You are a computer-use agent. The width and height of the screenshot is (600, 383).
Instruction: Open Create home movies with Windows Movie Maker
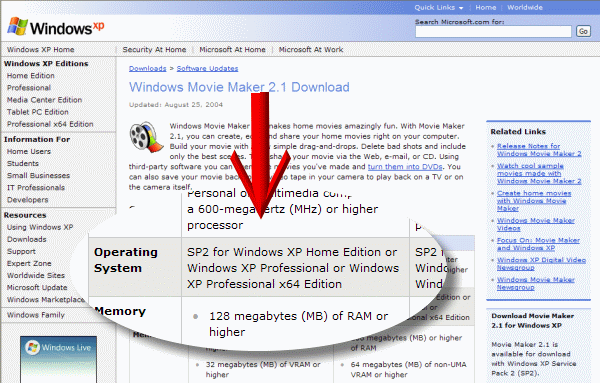coord(534,201)
